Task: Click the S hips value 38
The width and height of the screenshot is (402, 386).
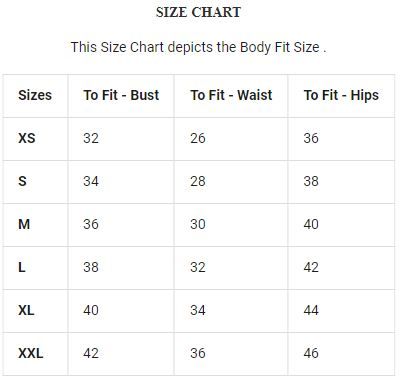Action: point(311,181)
